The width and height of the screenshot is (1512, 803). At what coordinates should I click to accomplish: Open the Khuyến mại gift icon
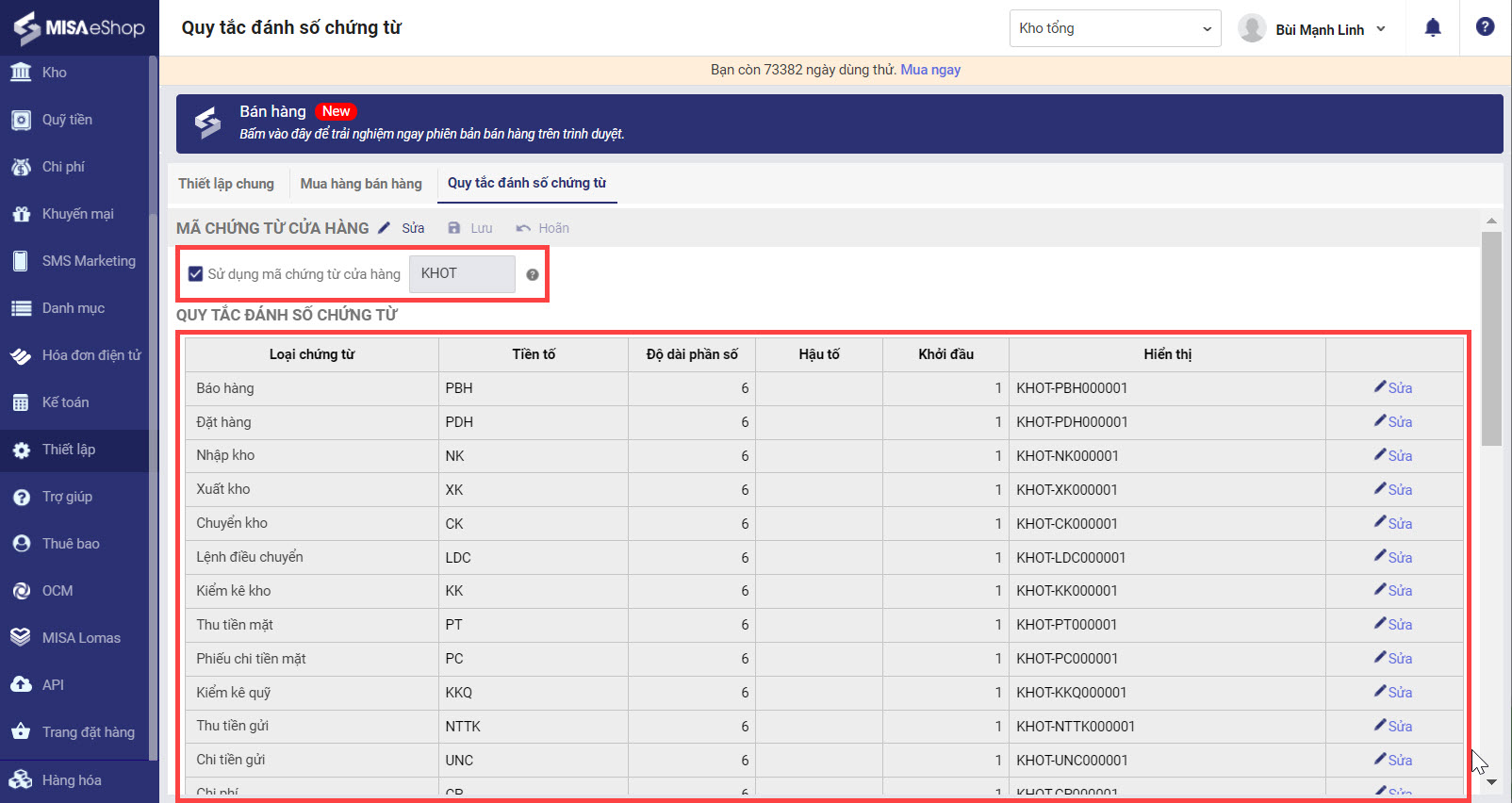click(21, 214)
